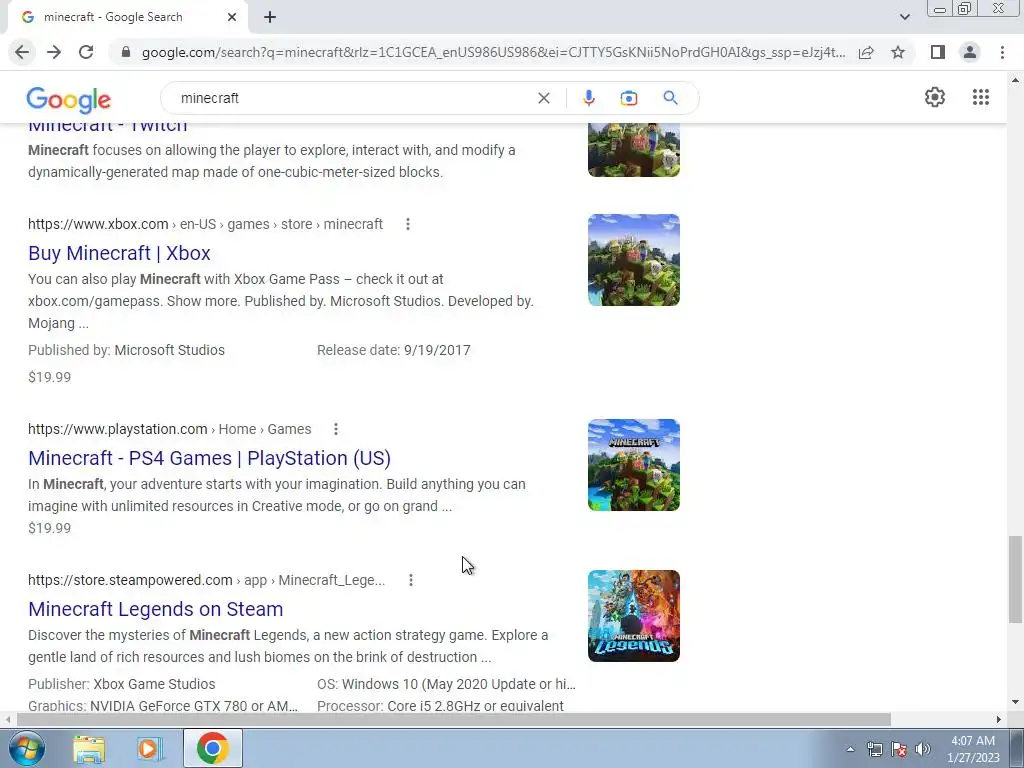Screen dimensions: 1024x768
Task: Reload the Google search page
Action: pyautogui.click(x=86, y=52)
